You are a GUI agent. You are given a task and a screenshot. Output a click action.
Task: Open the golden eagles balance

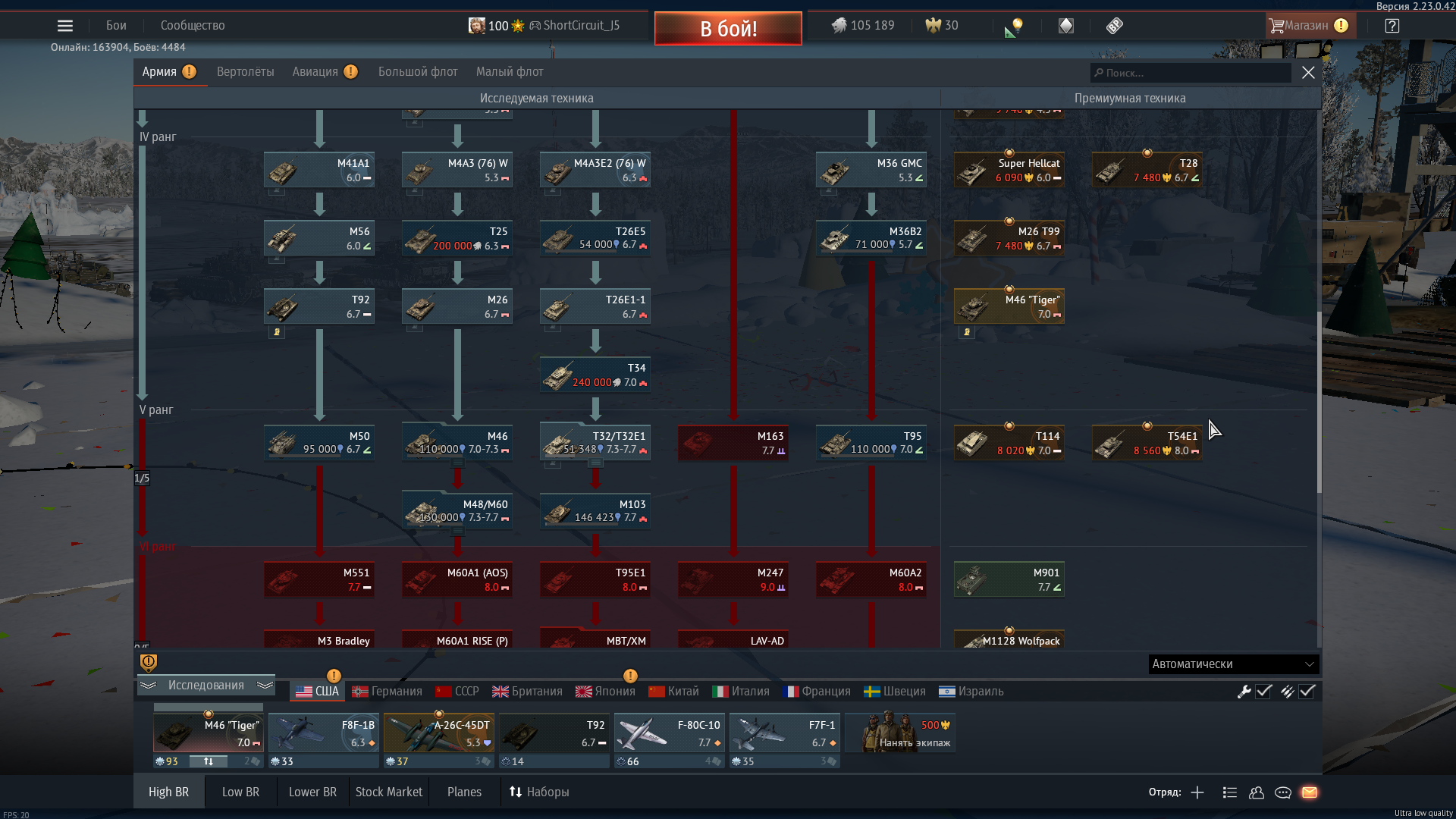pos(942,26)
